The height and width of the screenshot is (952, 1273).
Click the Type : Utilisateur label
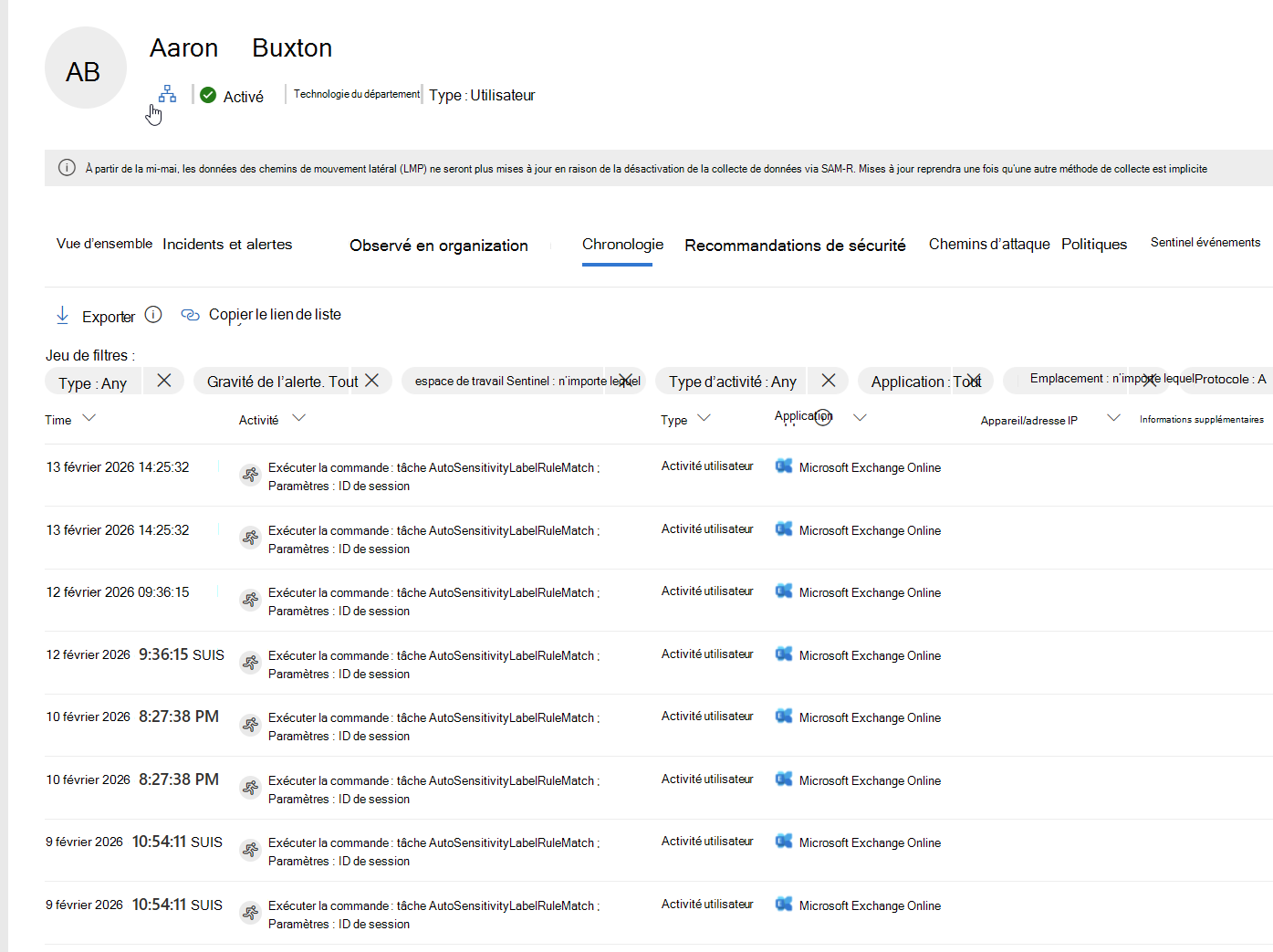pos(482,95)
